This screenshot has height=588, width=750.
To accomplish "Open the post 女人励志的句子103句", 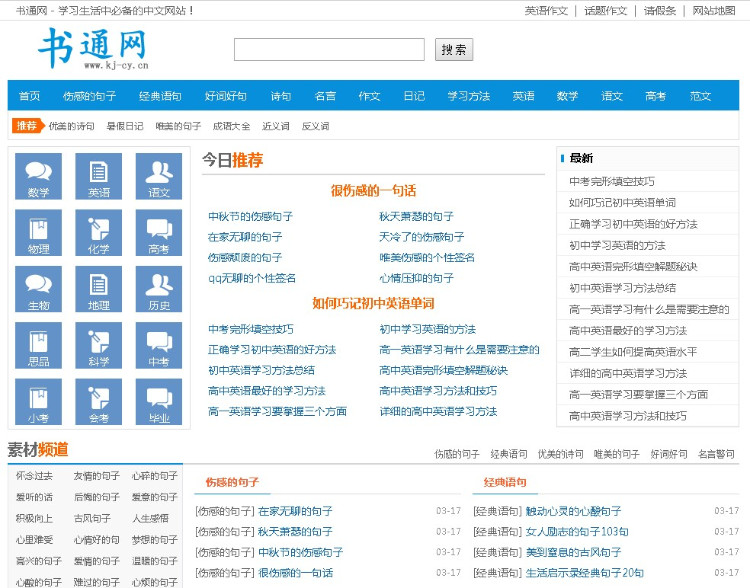I will (577, 532).
